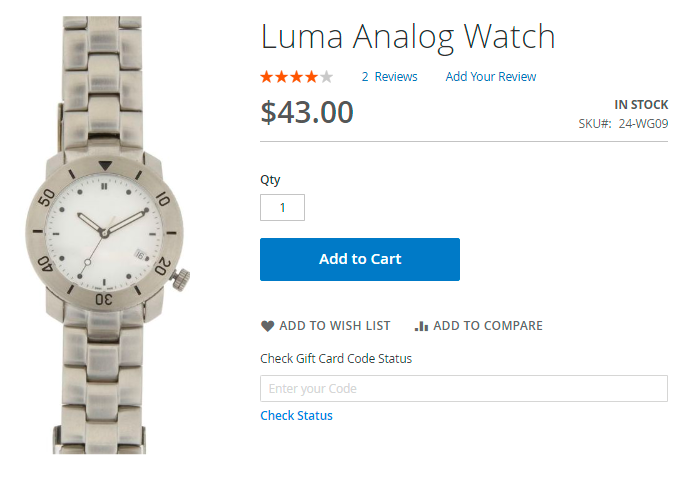Select the SKU value 24-WG09
This screenshot has width=684, height=477.
point(643,124)
